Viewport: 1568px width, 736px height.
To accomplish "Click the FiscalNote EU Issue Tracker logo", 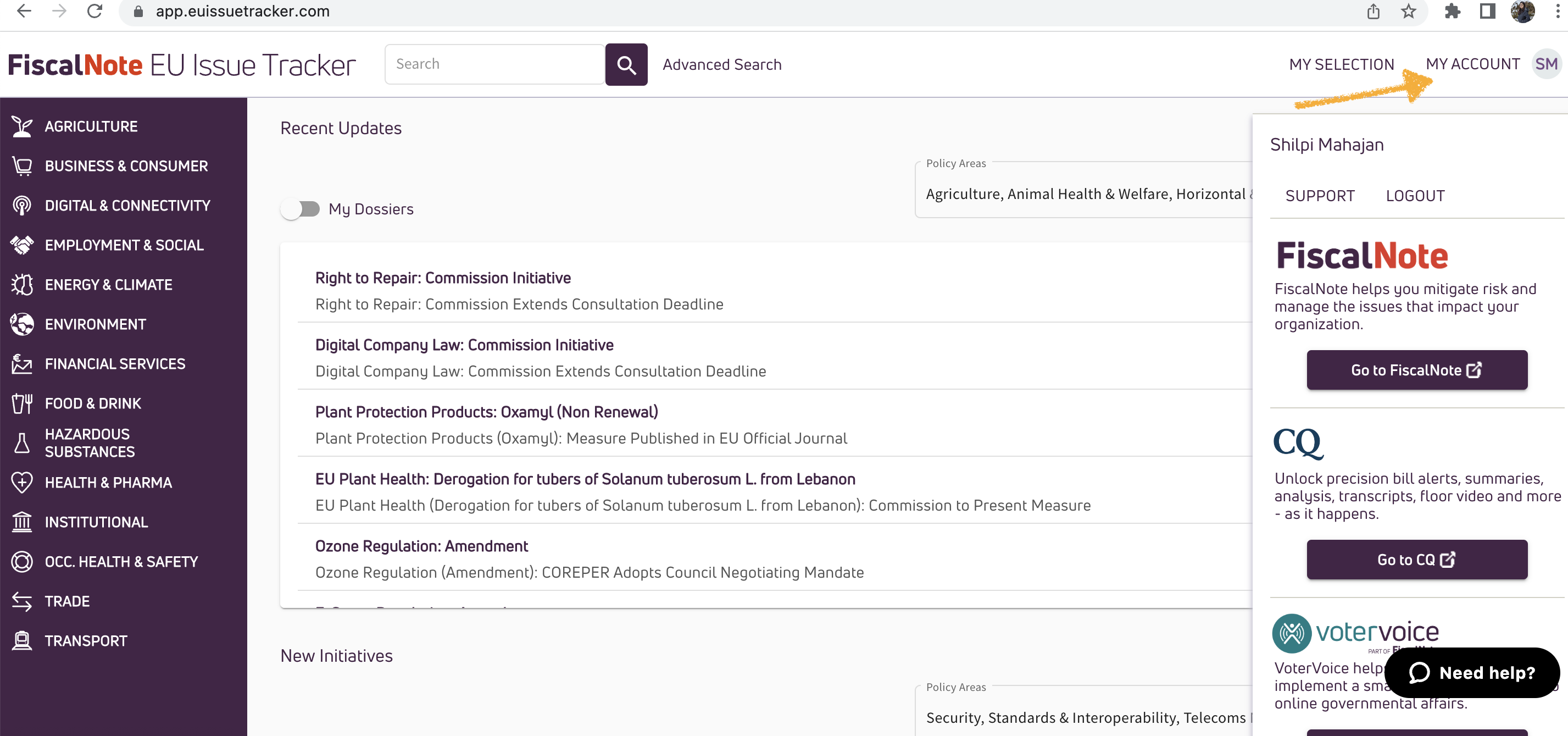I will point(181,65).
